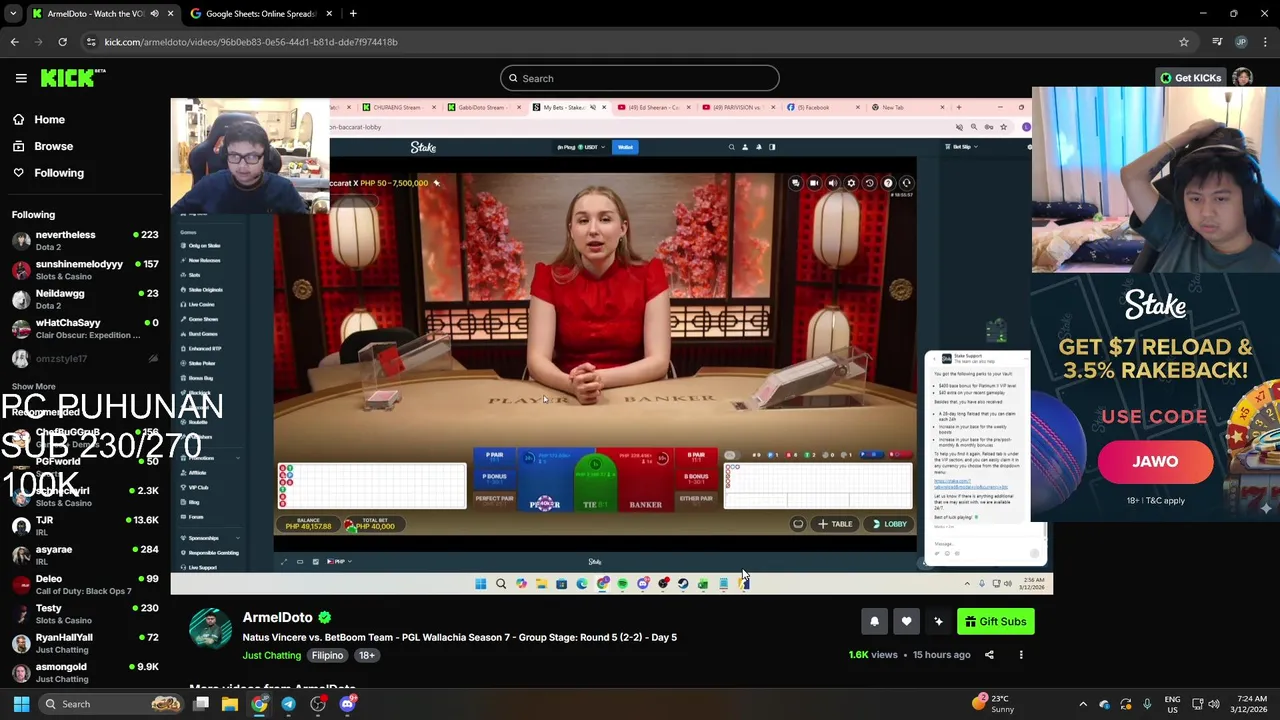Click ArmelDoto channel avatar

coord(210,628)
